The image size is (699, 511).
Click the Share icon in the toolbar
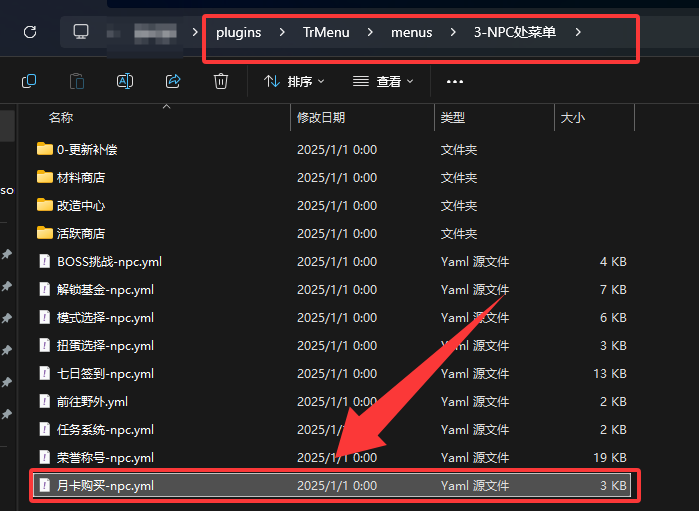[173, 81]
